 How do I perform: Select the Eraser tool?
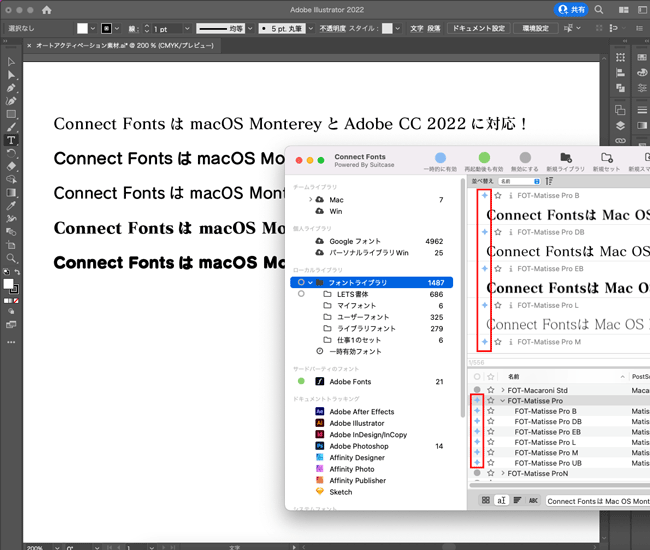point(11,166)
